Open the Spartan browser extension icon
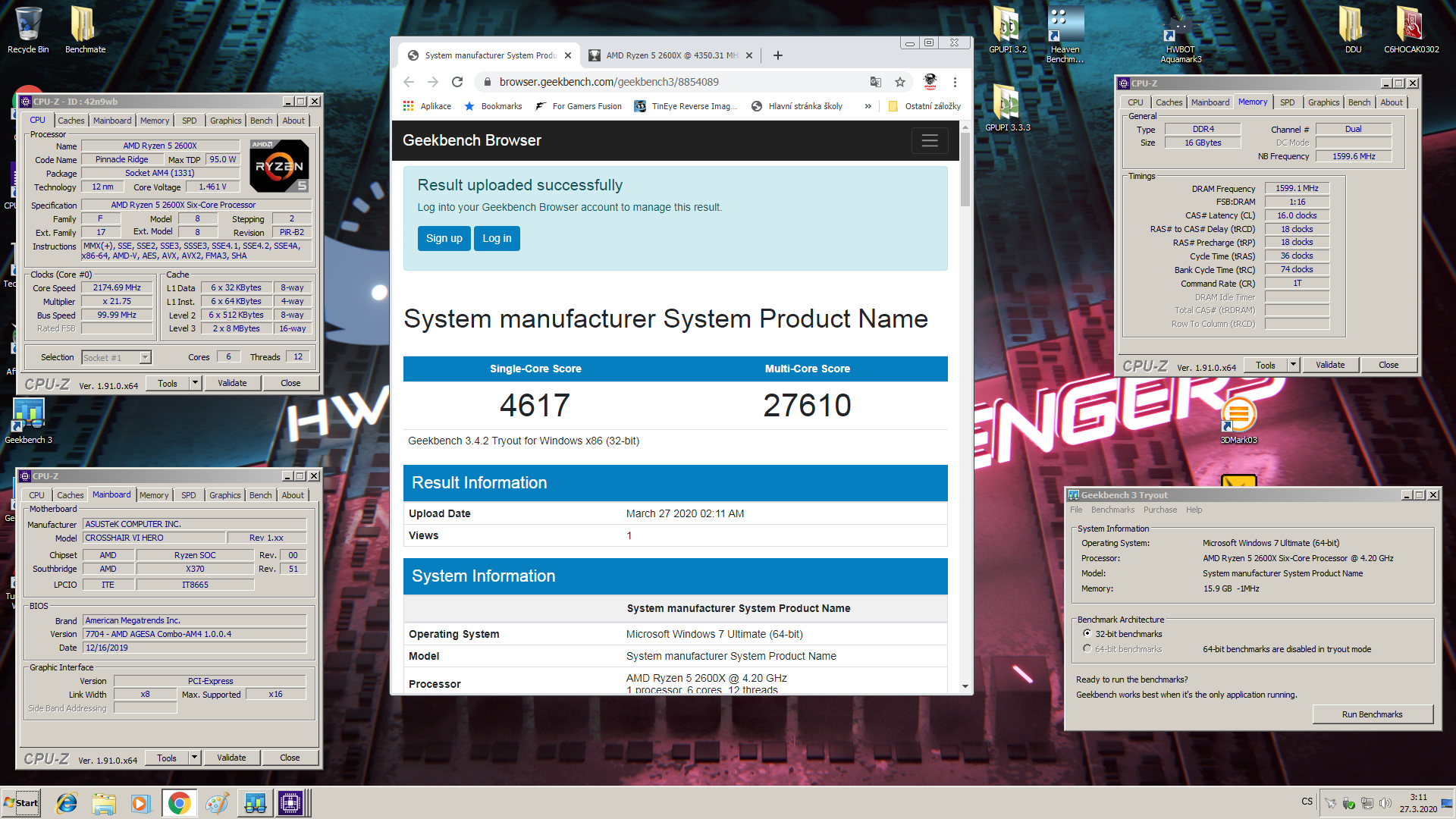 coord(930,81)
